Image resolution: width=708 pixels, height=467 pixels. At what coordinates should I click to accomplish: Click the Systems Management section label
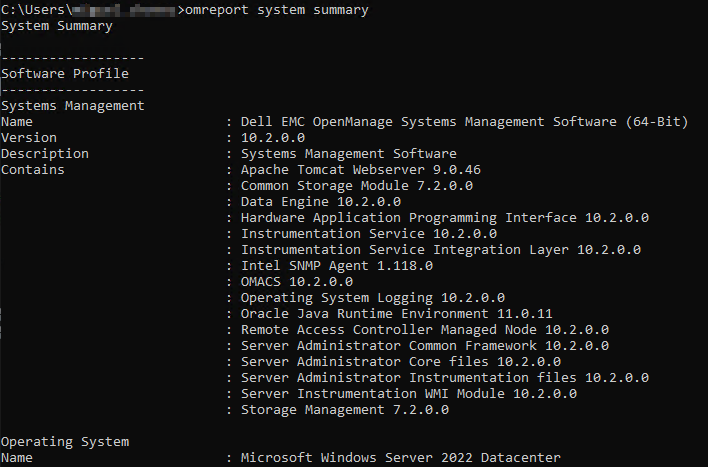73,105
